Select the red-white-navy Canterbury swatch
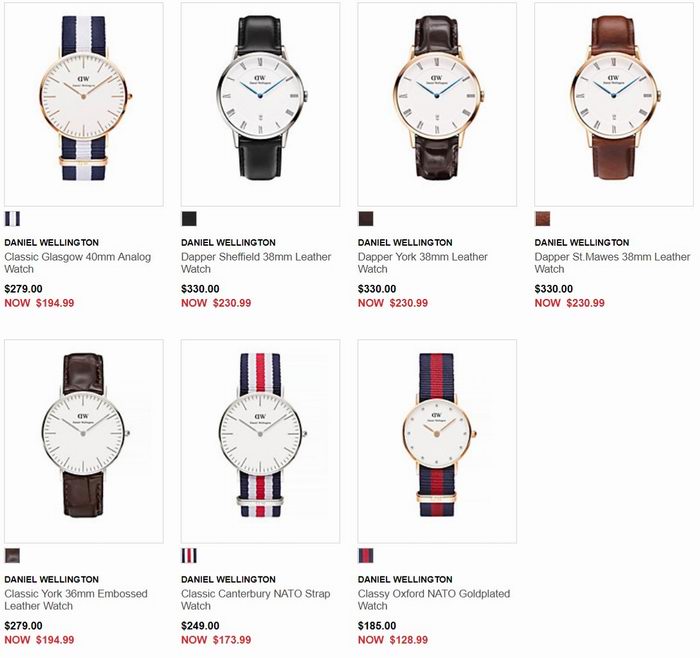The height and width of the screenshot is (658, 700). point(189,556)
